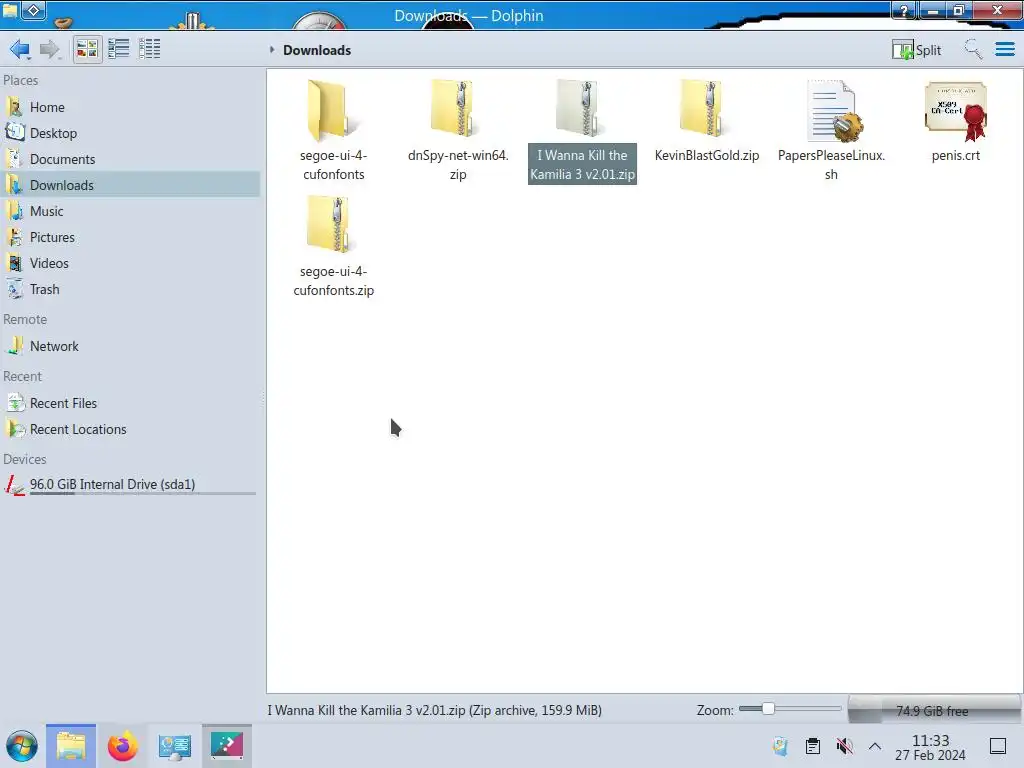The image size is (1024, 768).
Task: Open Videos in Places panel
Action: click(131, 263)
